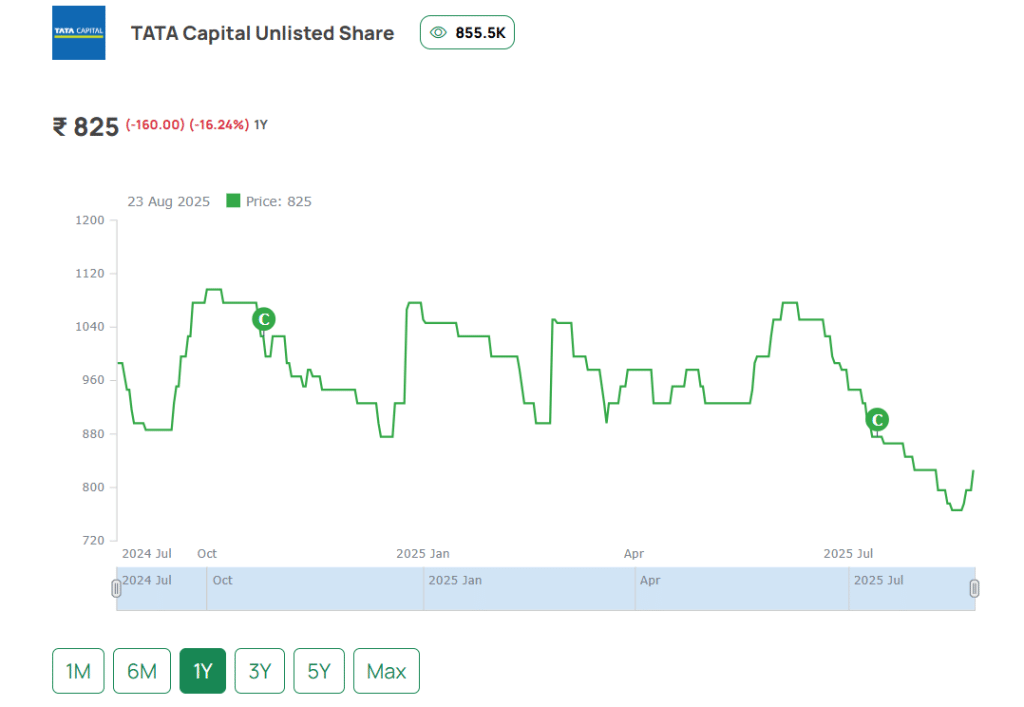The width and height of the screenshot is (1024, 707).
Task: Click the 1200 y-axis label
Action: tap(90, 220)
